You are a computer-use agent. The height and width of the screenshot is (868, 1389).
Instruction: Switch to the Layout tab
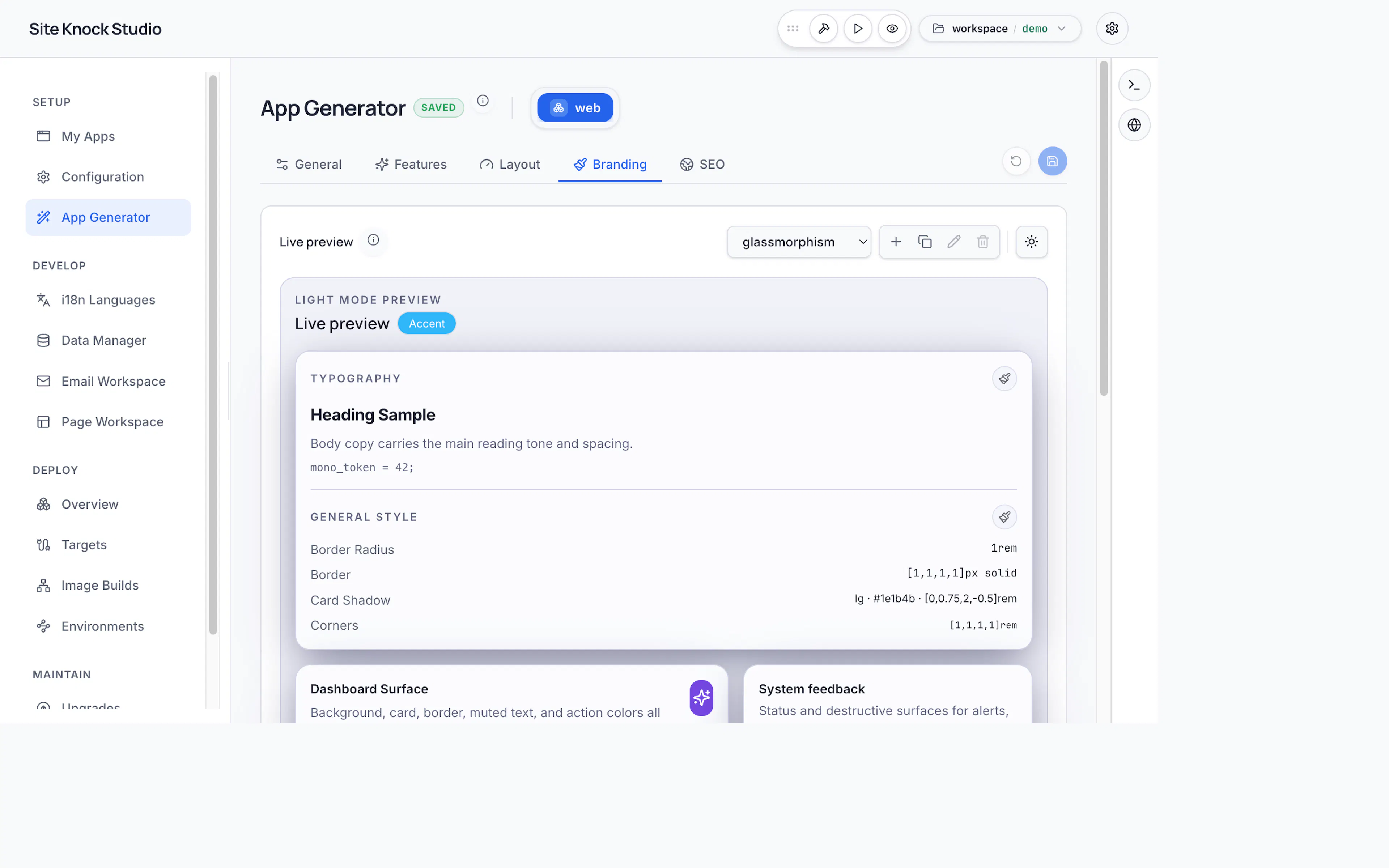click(x=510, y=165)
